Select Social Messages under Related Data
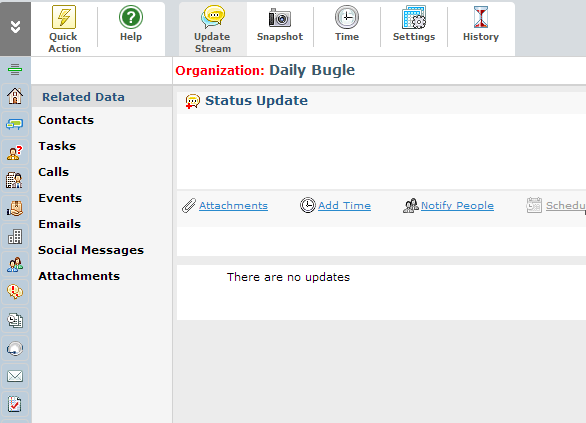586x423 pixels. click(91, 250)
